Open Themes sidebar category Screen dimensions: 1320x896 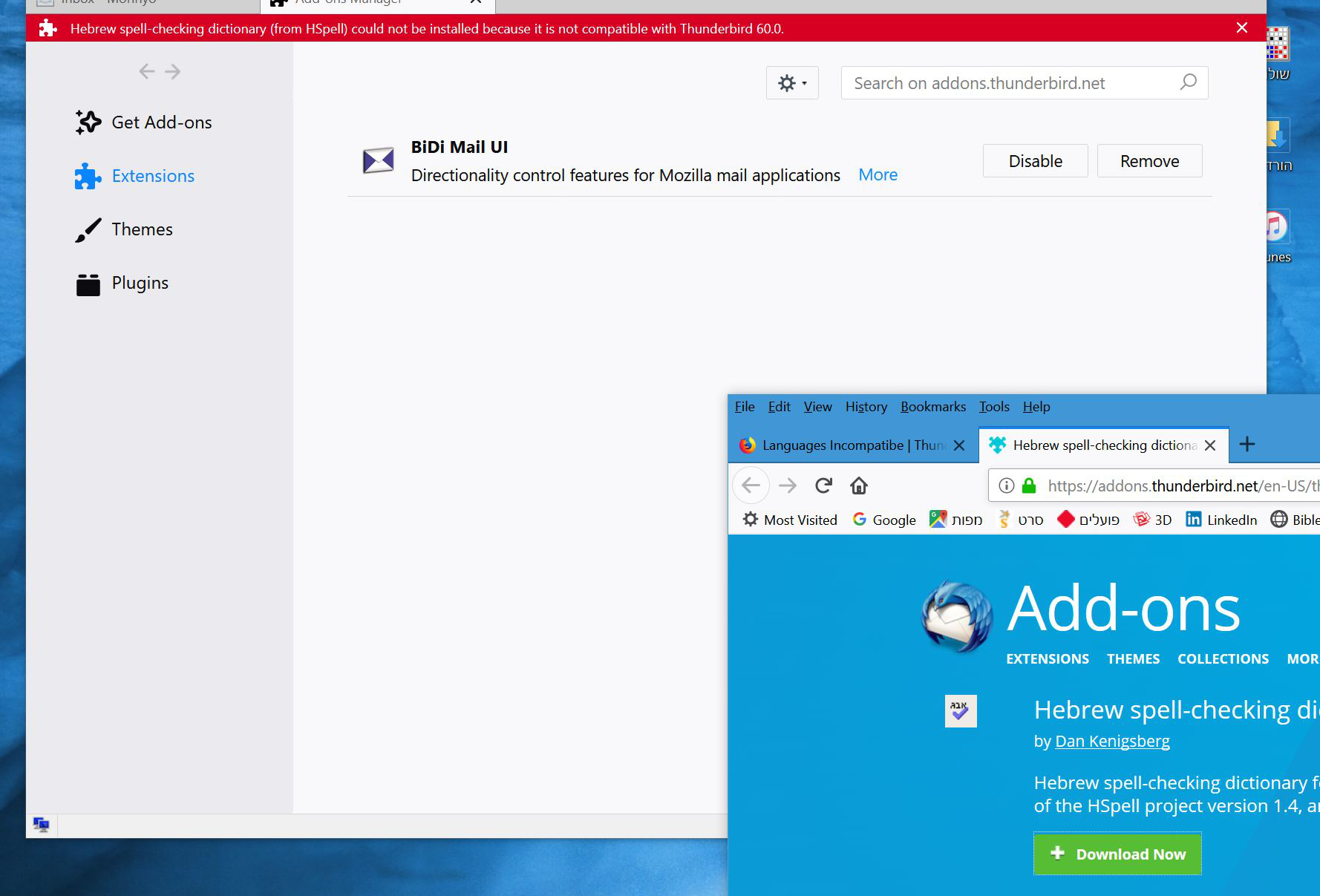[124, 229]
